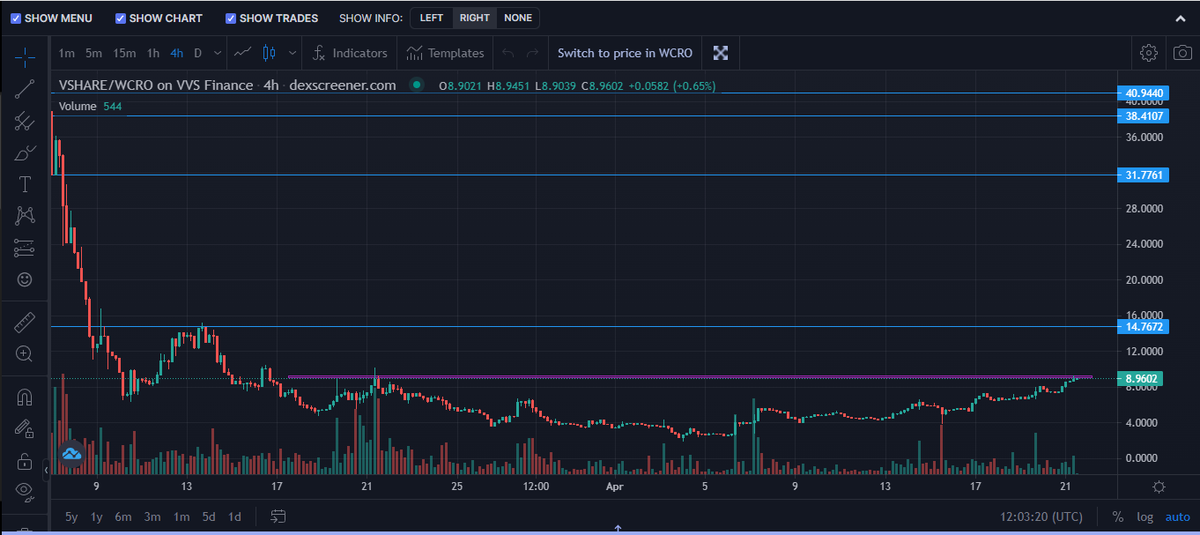Select the line chart style icon
The height and width of the screenshot is (535, 1200).
tap(243, 53)
